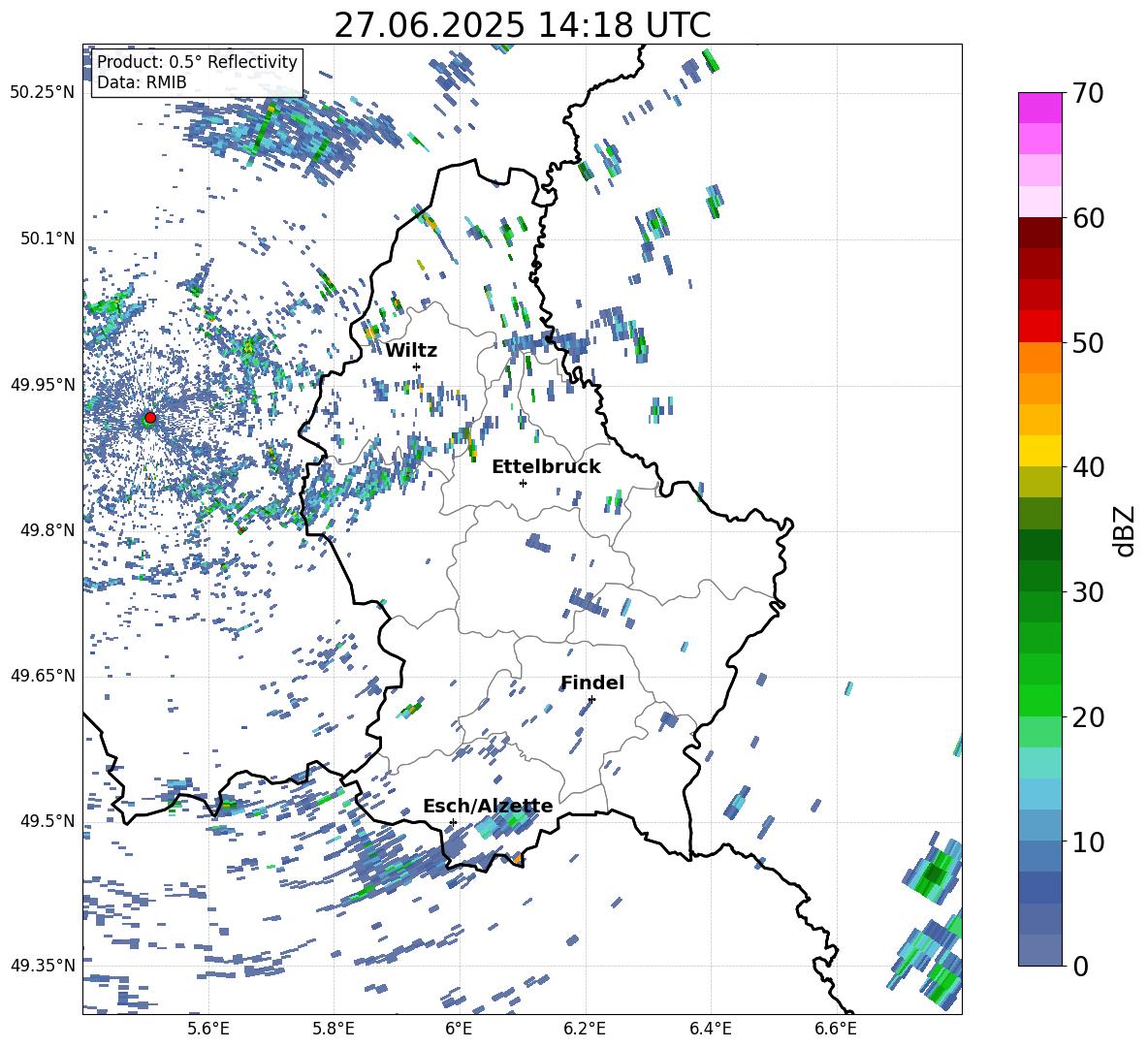Select the Wiltz city label
The height and width of the screenshot is (1048, 1148).
[411, 350]
